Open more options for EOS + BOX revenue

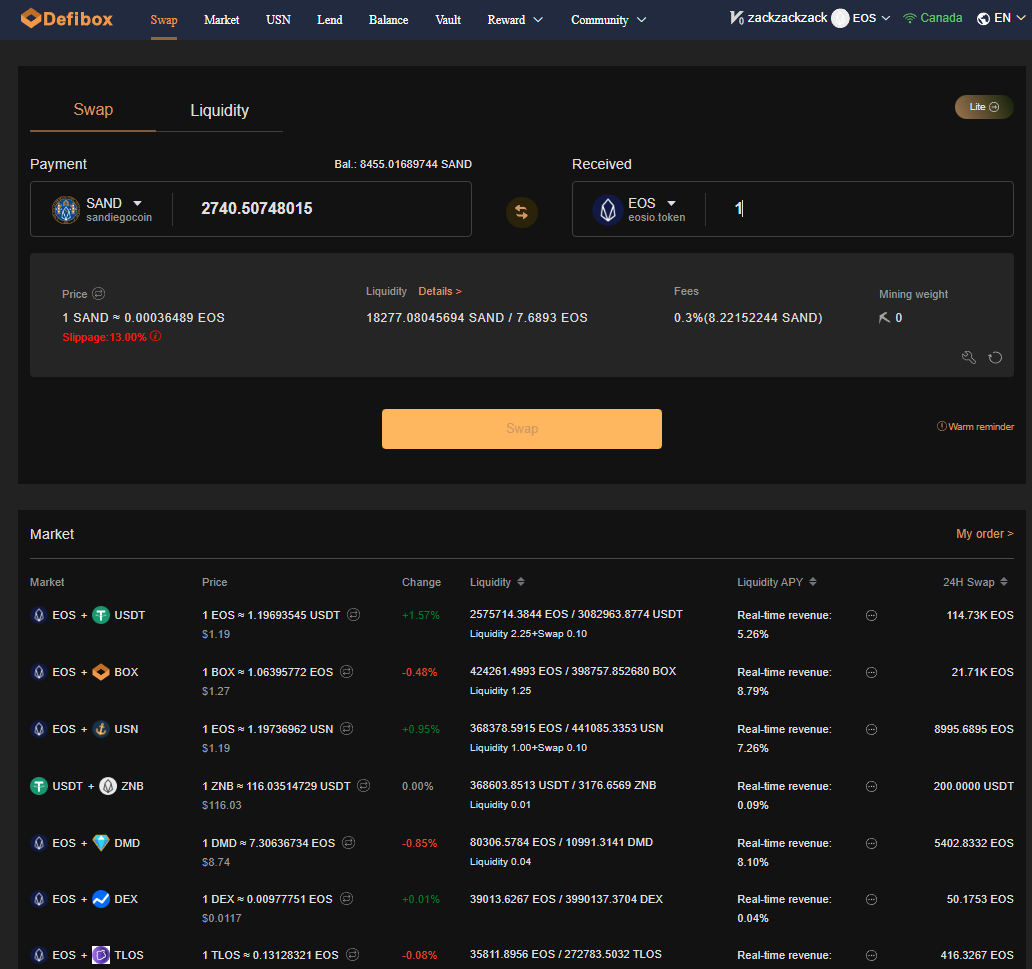tap(871, 672)
